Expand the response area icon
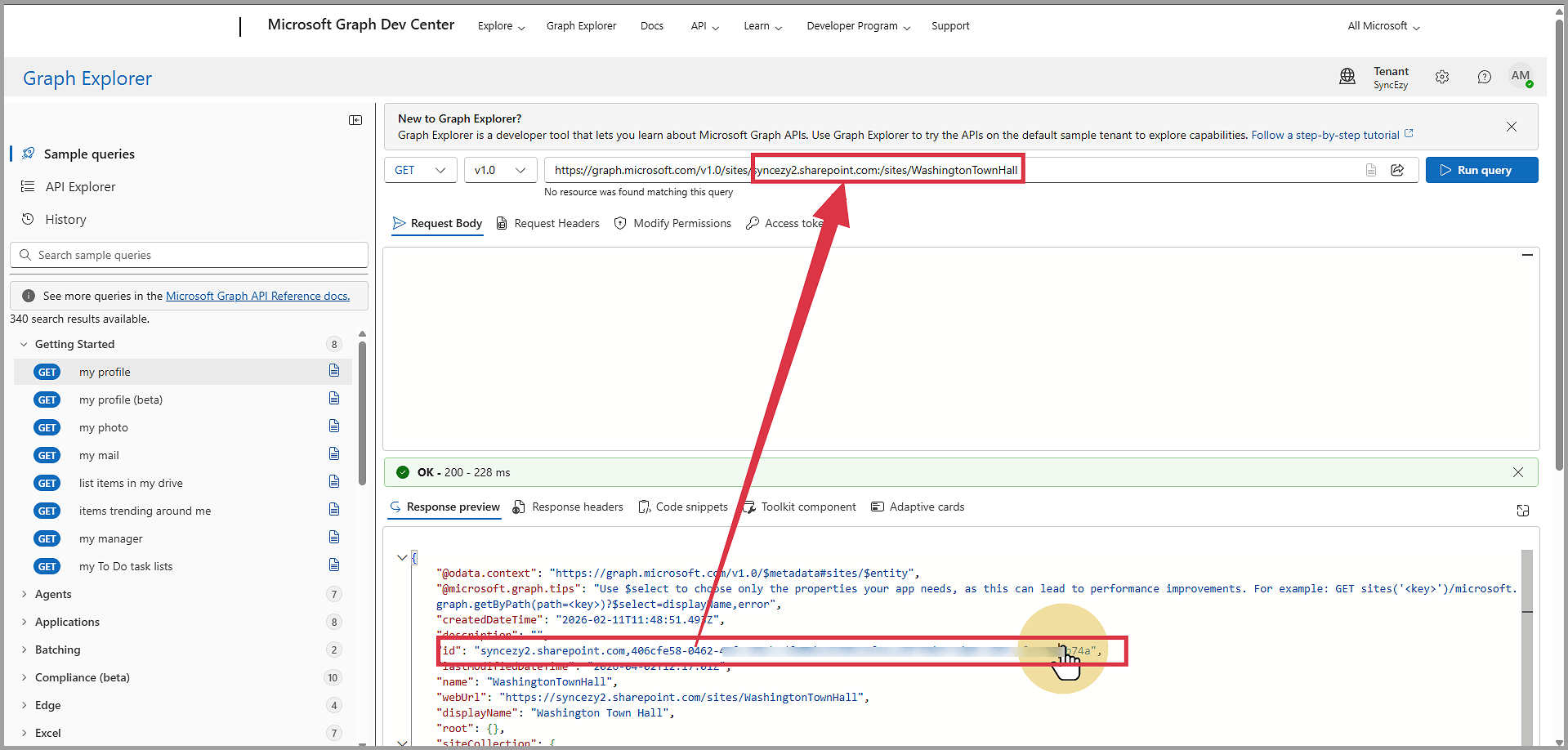 (1523, 511)
